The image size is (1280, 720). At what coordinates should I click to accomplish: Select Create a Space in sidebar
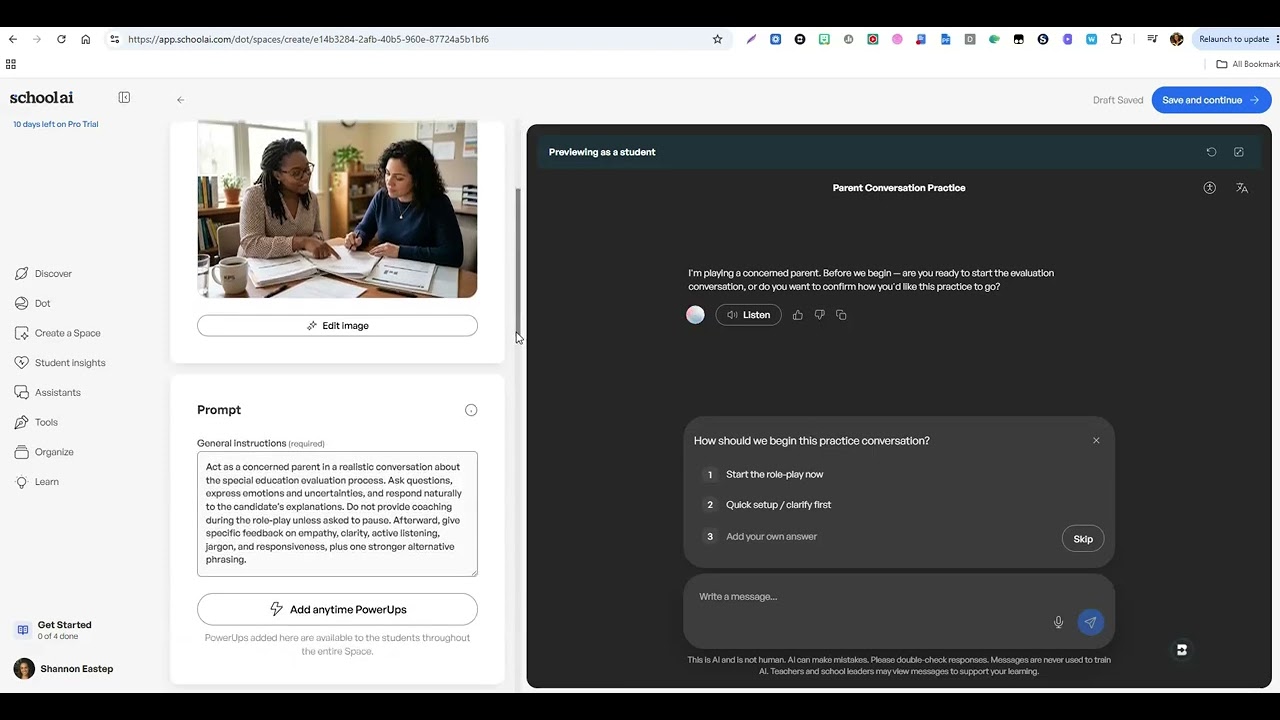tap(67, 333)
